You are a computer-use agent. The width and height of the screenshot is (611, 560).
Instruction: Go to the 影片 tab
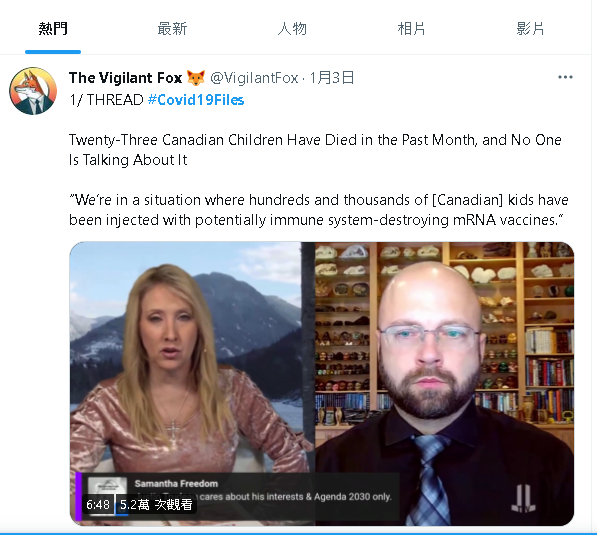click(x=530, y=28)
